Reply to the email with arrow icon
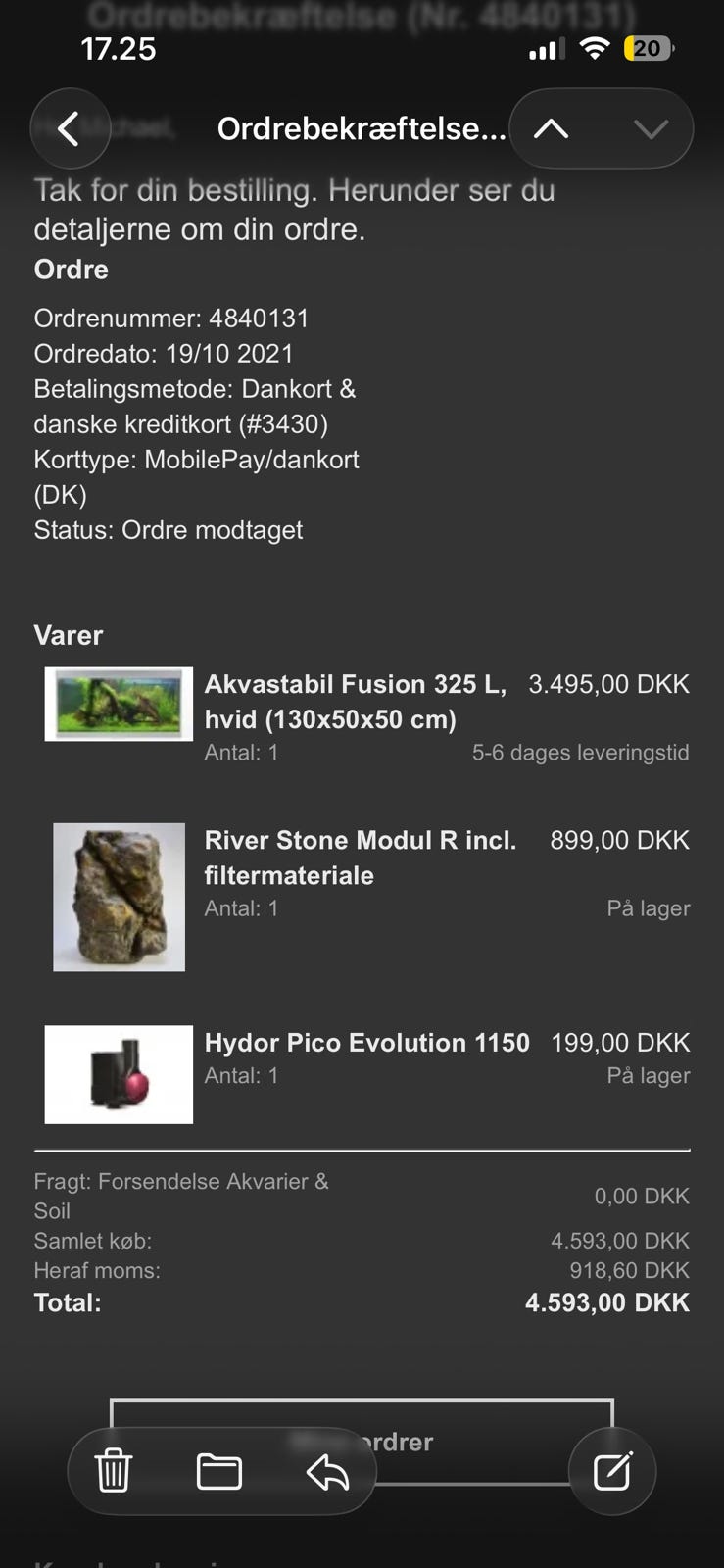Screen dimensions: 724x1568 (x=328, y=1470)
